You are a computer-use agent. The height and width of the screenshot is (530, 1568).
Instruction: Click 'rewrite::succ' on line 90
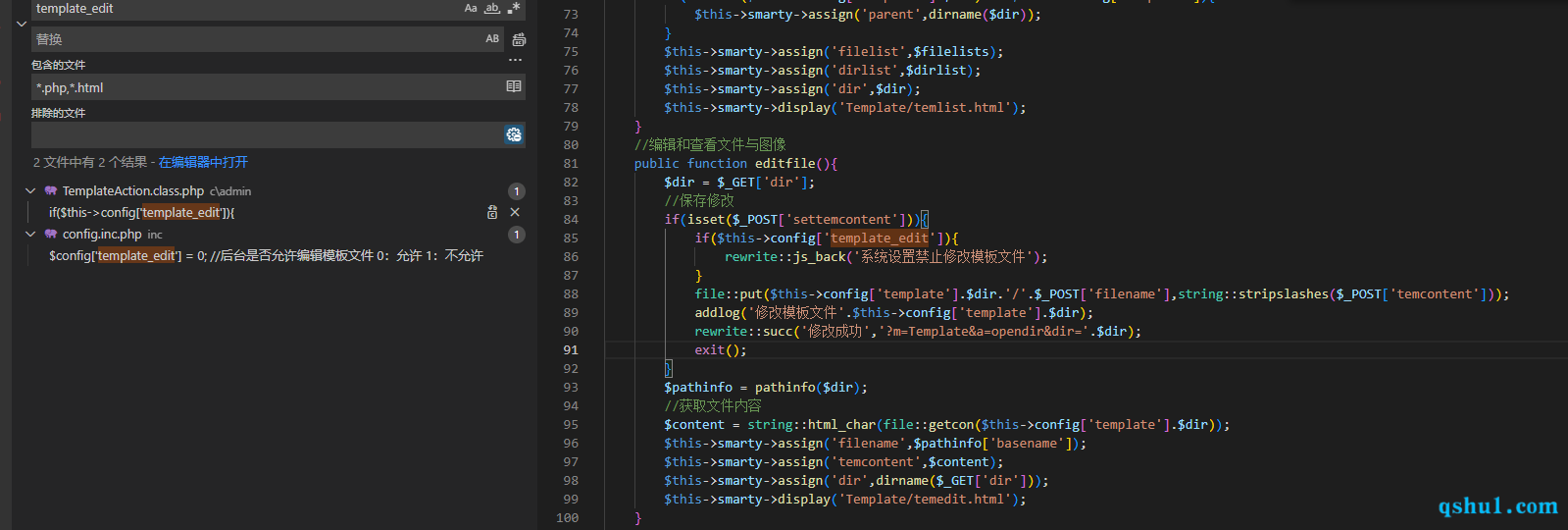pos(743,332)
